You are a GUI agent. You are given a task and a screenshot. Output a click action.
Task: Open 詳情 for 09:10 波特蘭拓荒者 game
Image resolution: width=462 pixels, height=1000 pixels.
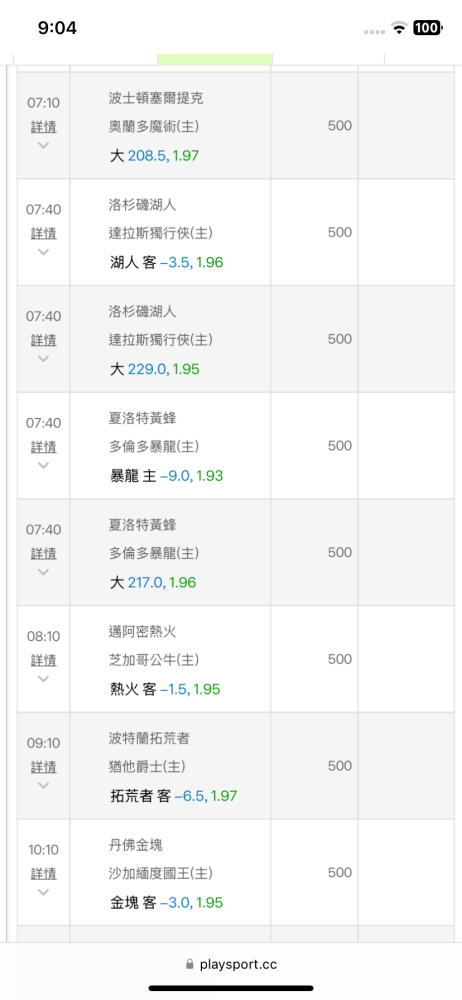pos(43,767)
